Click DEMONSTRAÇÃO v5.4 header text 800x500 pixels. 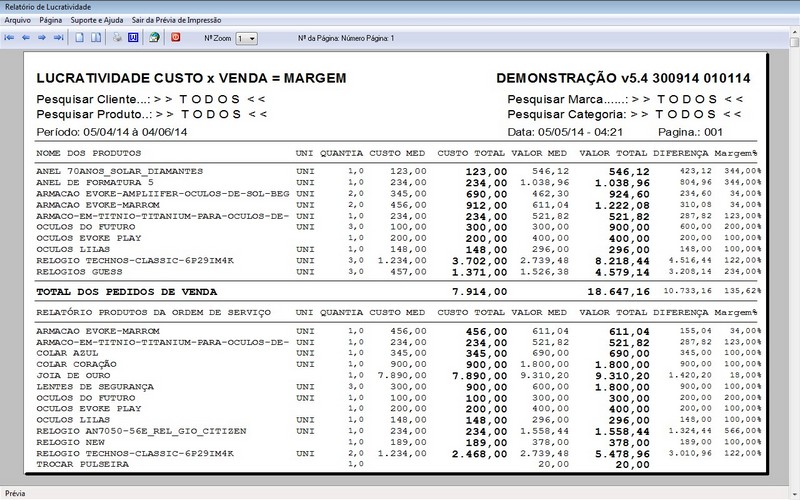[623, 78]
